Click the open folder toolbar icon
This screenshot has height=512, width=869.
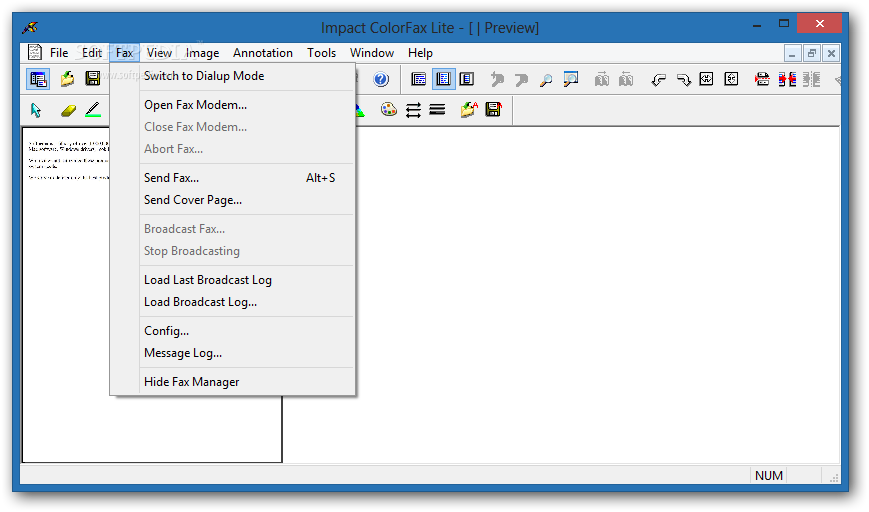[x=68, y=79]
